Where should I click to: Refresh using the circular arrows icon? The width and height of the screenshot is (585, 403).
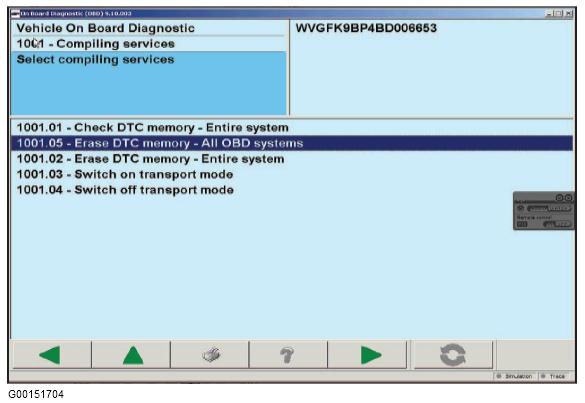point(453,355)
